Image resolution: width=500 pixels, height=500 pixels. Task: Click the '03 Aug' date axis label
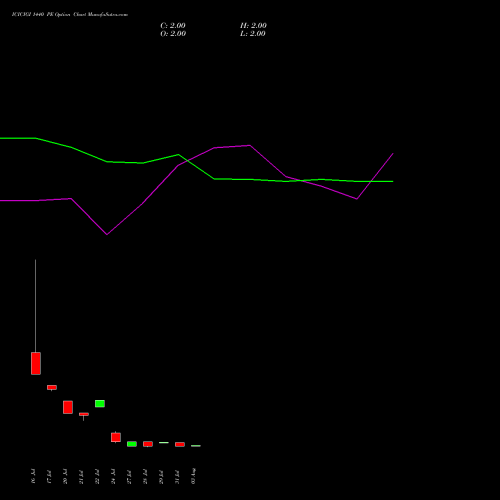click(193, 476)
